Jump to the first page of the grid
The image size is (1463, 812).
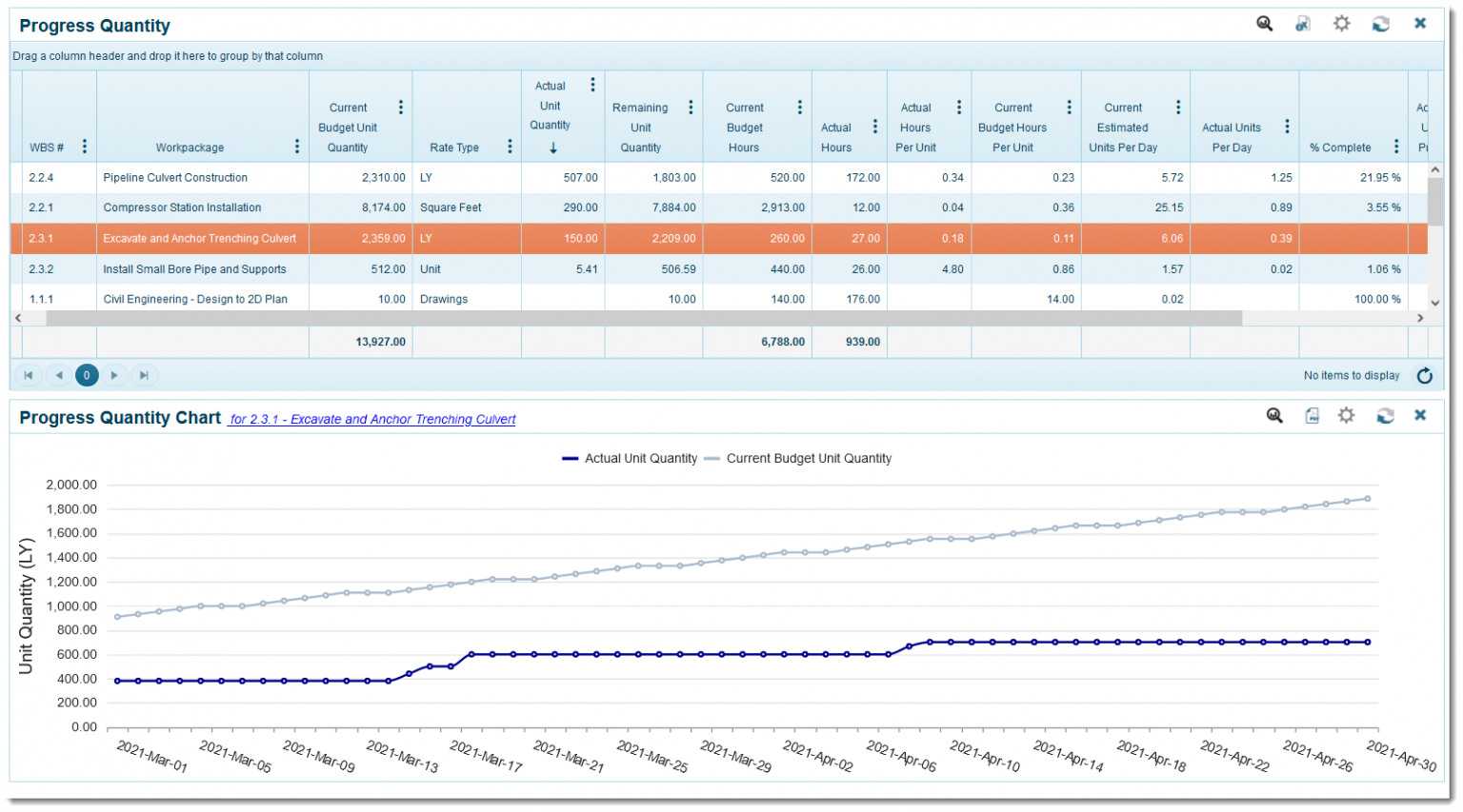click(x=29, y=375)
